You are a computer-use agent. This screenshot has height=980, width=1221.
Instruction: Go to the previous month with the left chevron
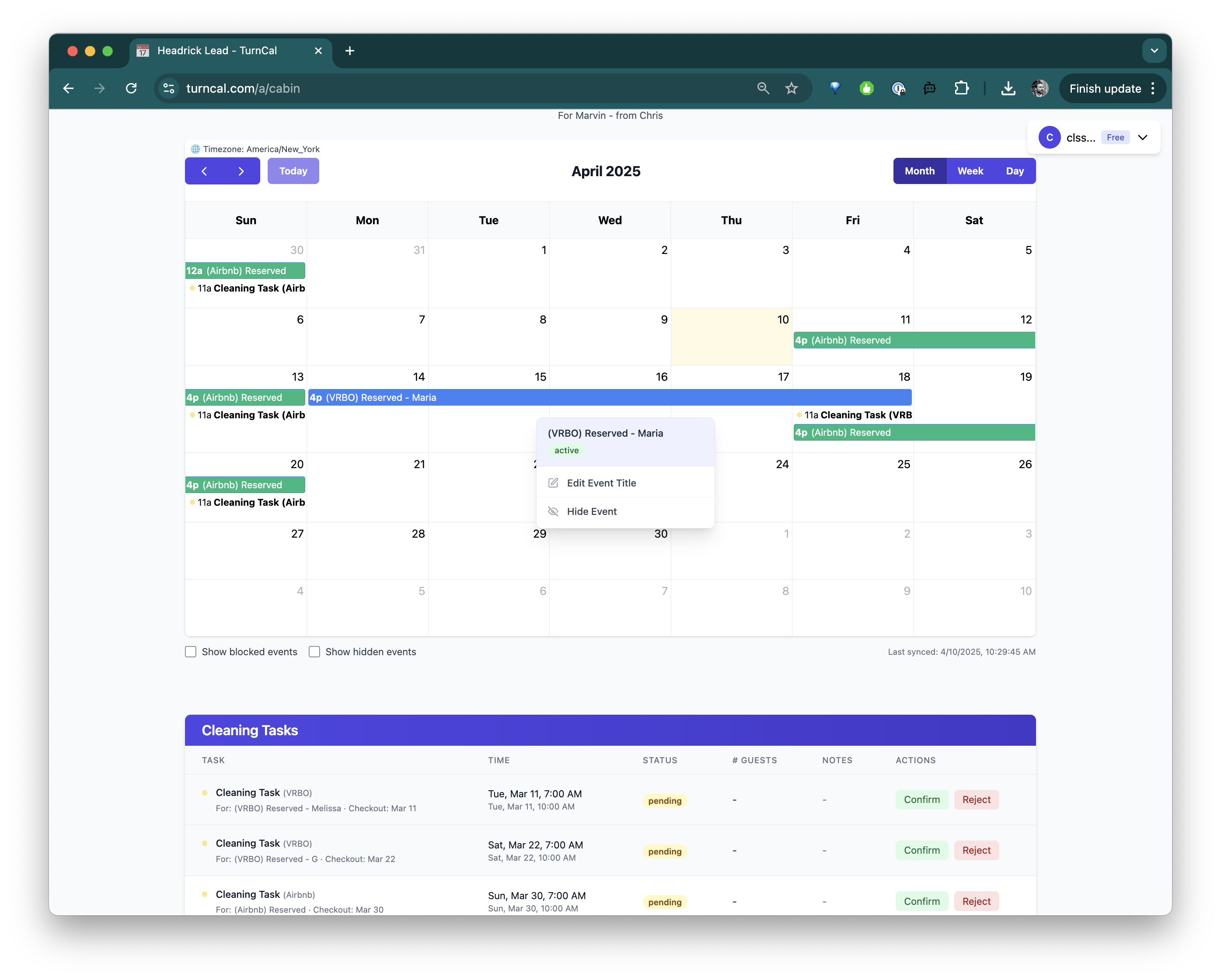(204, 171)
